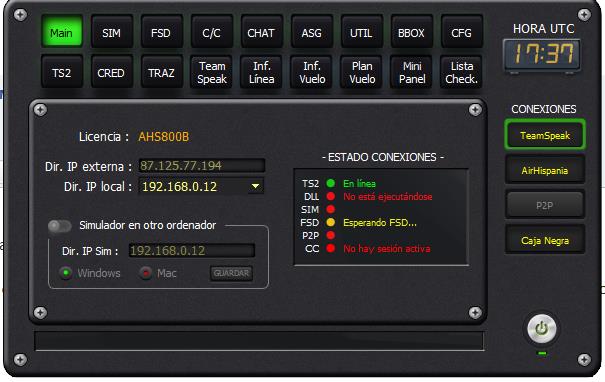Image resolution: width=605 pixels, height=382 pixels.
Task: Click the 'En línea' status text
Action: tap(359, 184)
